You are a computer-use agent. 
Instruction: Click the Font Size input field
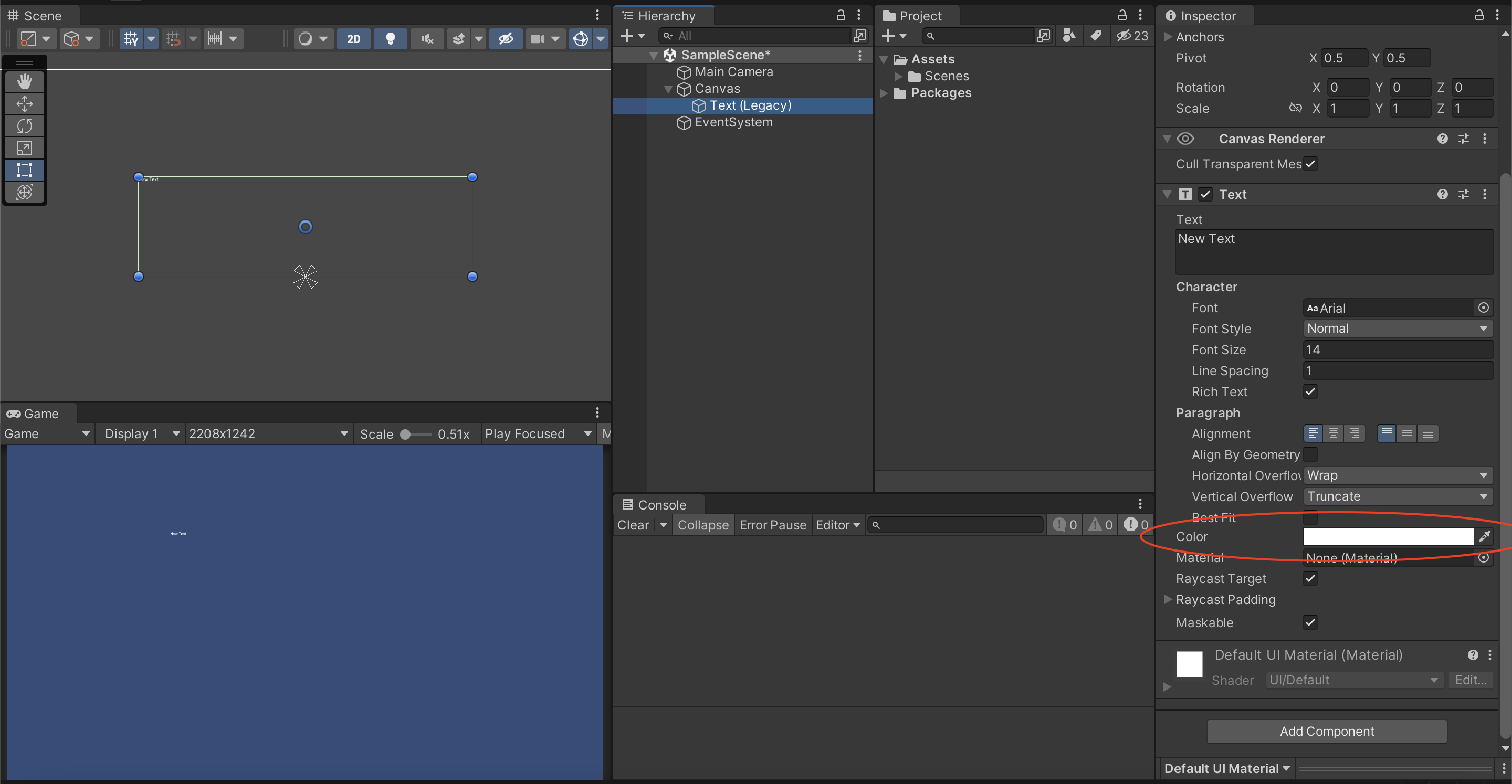tap(1397, 349)
